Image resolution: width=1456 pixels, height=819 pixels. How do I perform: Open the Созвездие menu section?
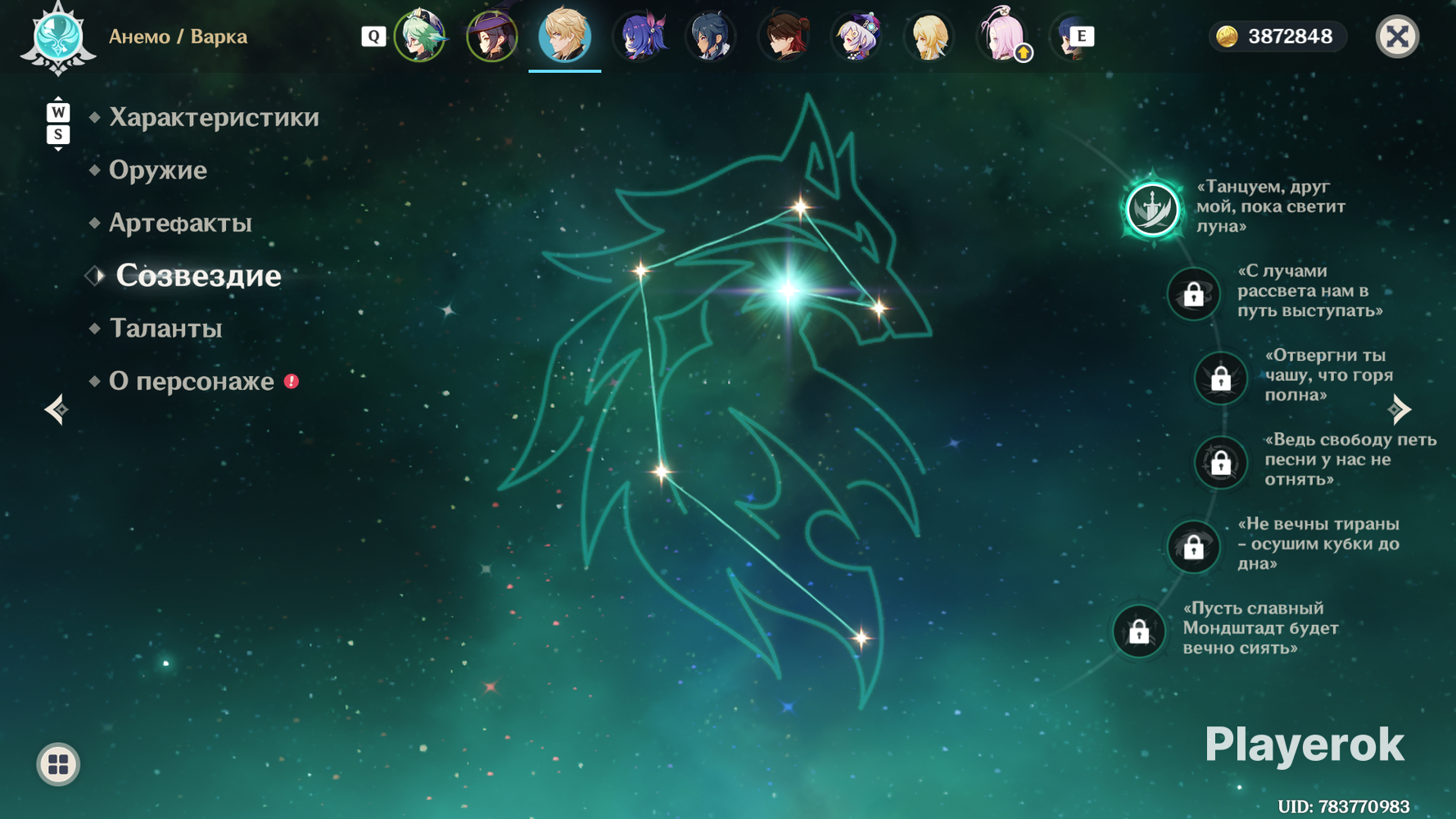pyautogui.click(x=198, y=275)
